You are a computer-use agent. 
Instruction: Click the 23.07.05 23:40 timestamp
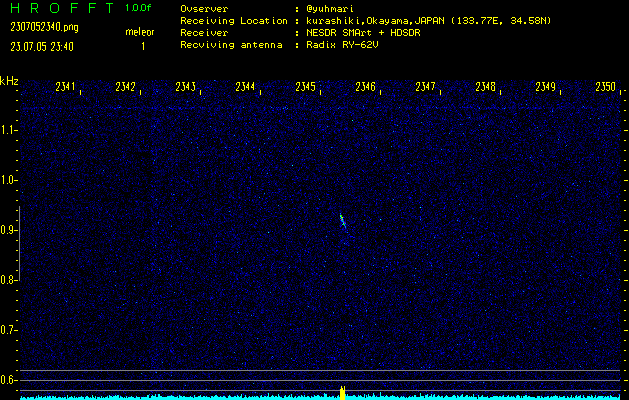42,46
